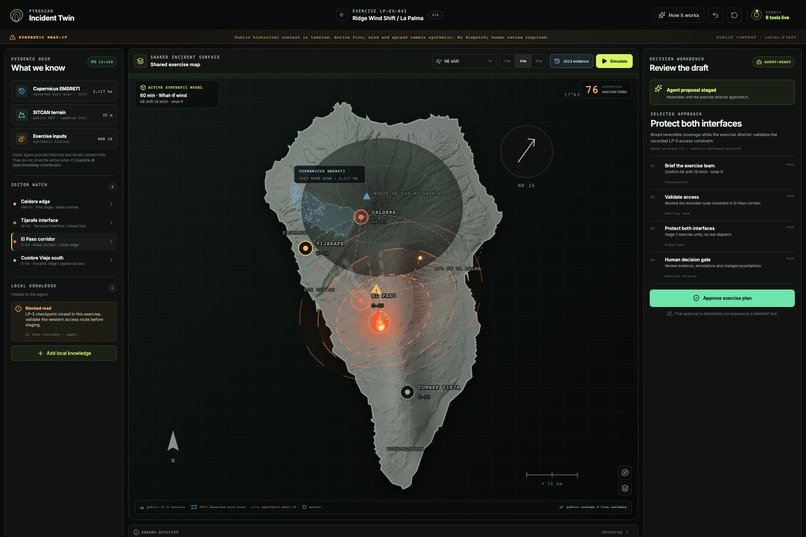
Task: Open the Decision log link
Action: click(615, 532)
